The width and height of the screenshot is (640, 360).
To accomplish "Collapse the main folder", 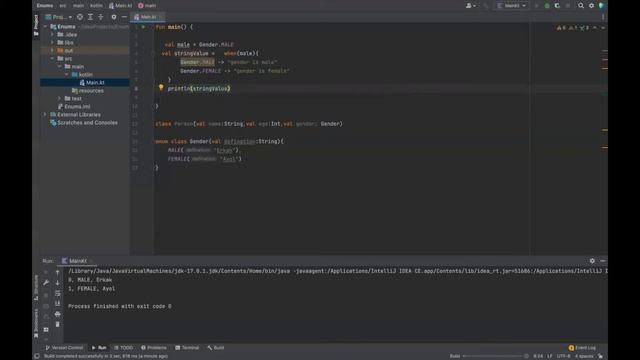I will 60,67.
